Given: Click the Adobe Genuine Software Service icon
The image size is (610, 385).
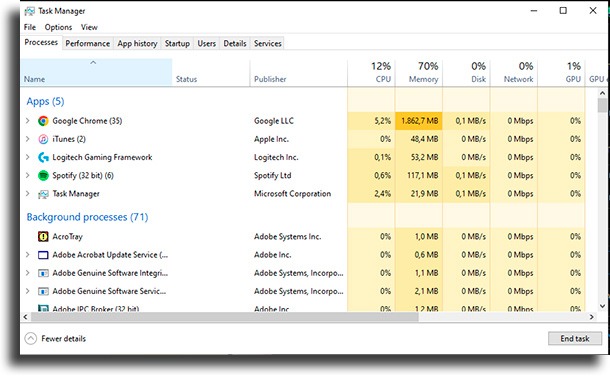Looking at the screenshot, I should click(43, 291).
